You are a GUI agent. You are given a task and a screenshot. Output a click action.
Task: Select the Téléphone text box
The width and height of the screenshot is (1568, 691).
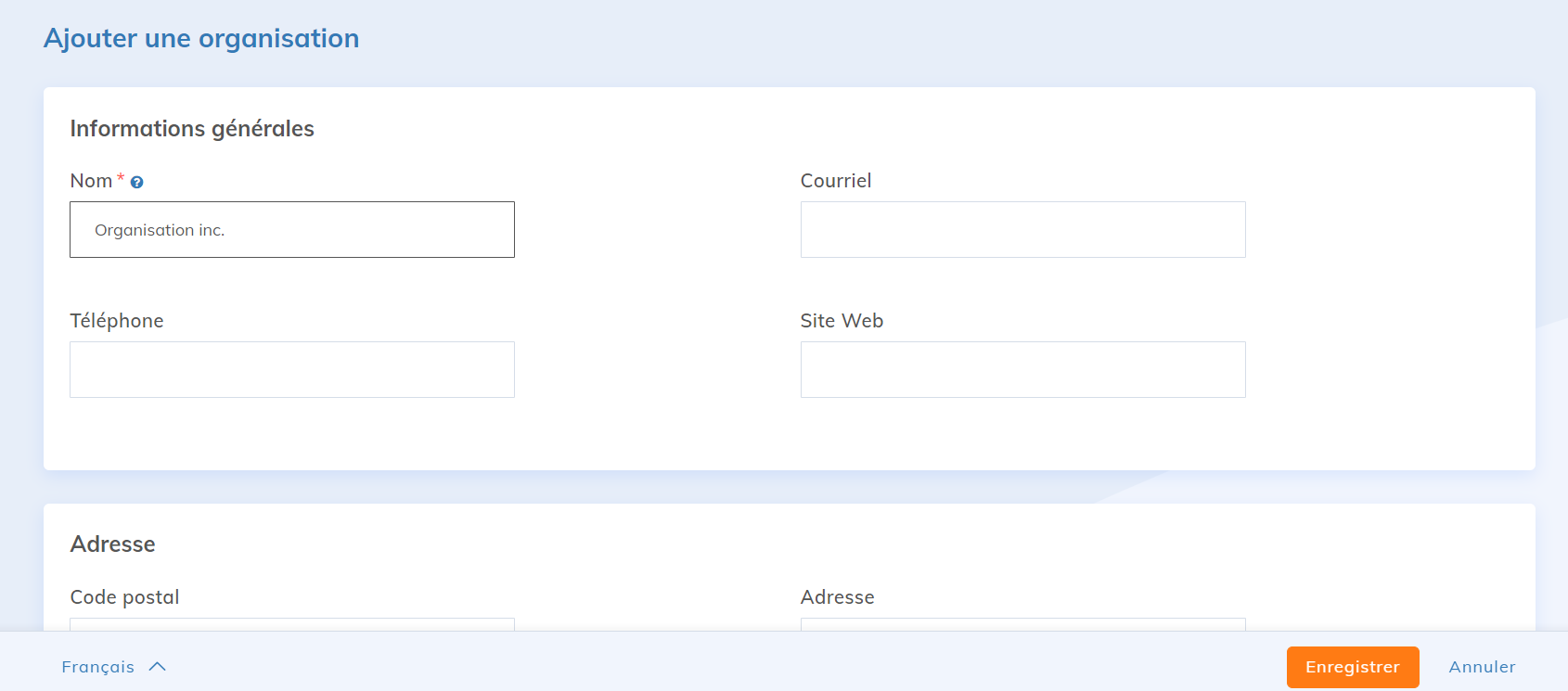pyautogui.click(x=292, y=370)
